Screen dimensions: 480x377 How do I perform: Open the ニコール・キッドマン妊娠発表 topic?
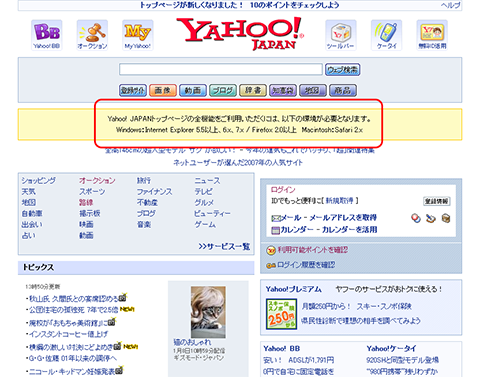[72, 371]
